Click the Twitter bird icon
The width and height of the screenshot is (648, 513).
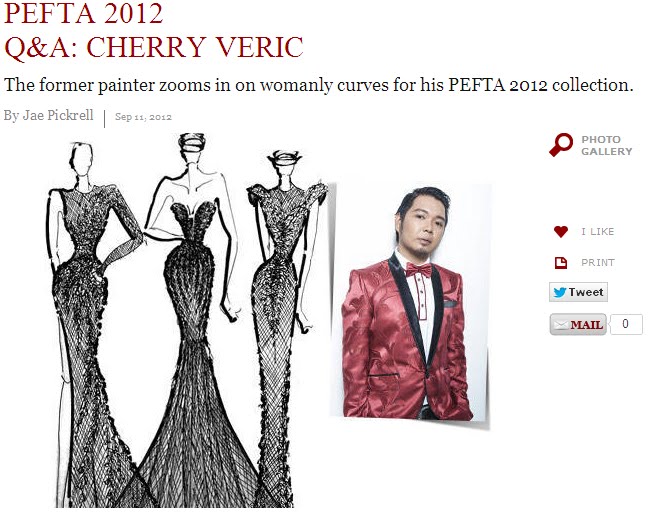(x=560, y=292)
